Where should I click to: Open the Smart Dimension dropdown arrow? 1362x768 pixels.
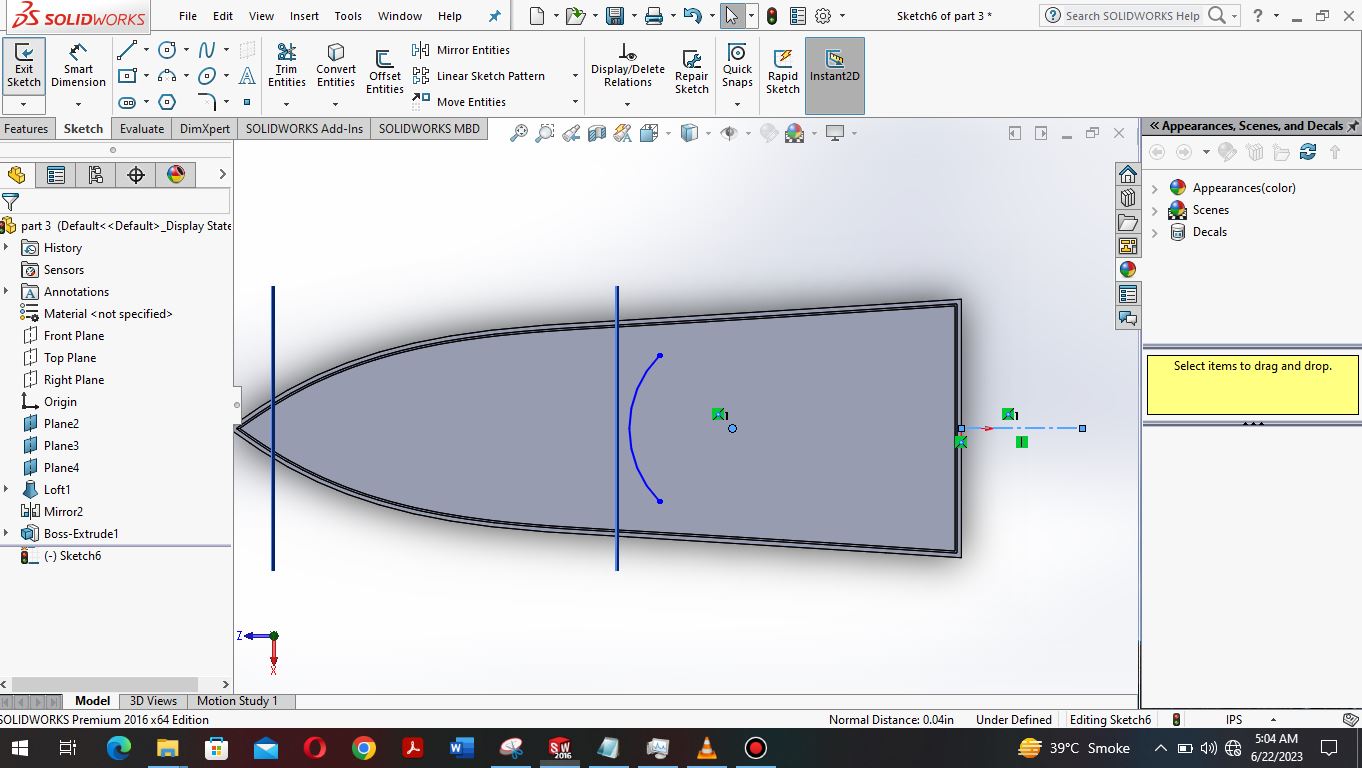78,104
